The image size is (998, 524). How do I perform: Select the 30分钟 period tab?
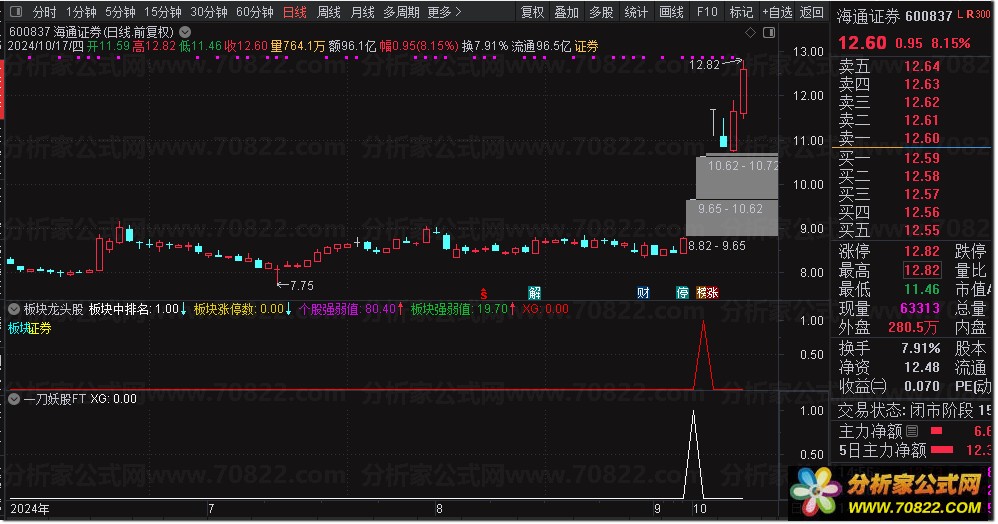coord(209,12)
